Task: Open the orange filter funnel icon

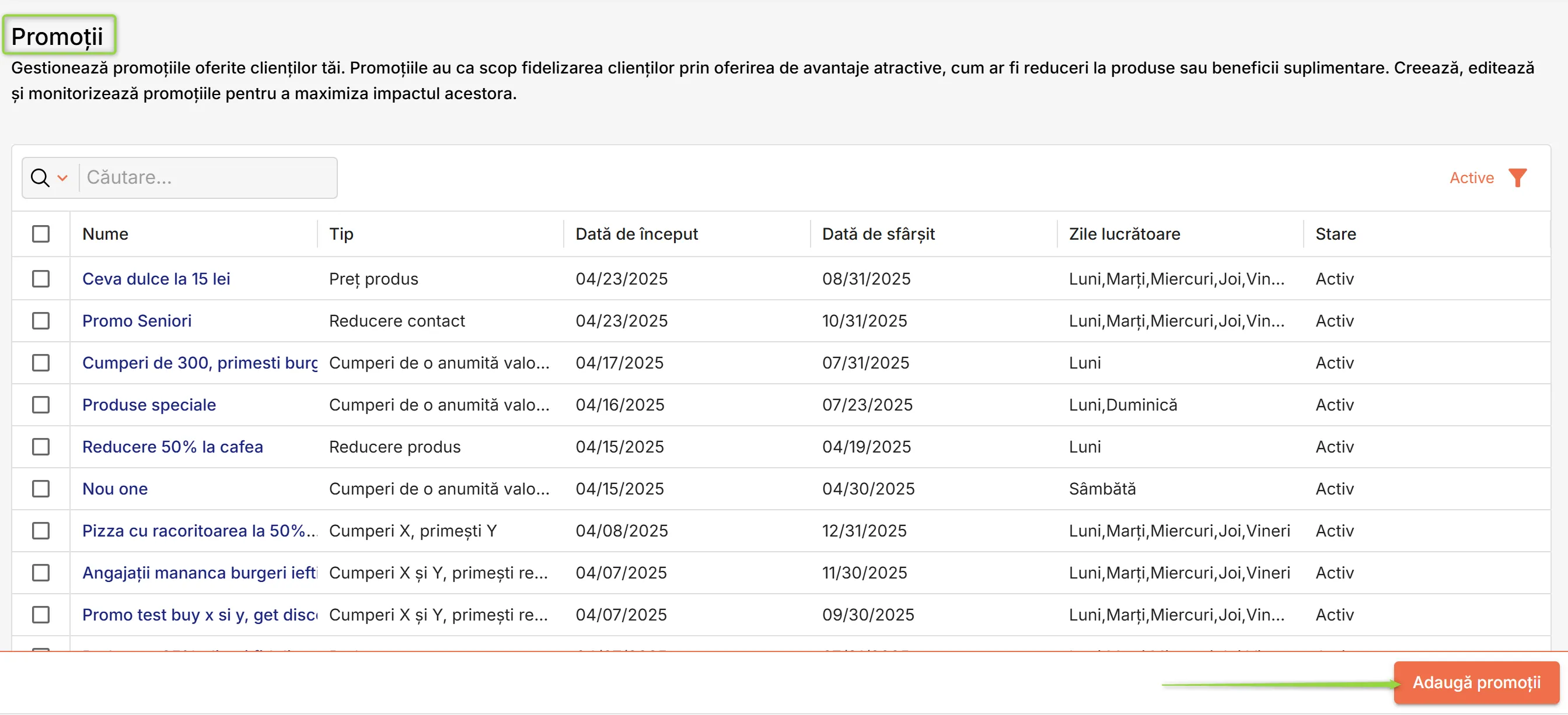Action: [x=1517, y=178]
